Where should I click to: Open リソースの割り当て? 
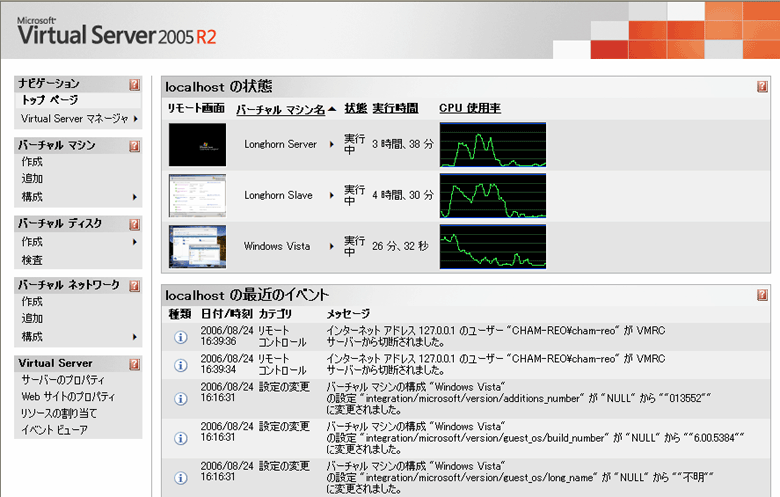[59, 413]
